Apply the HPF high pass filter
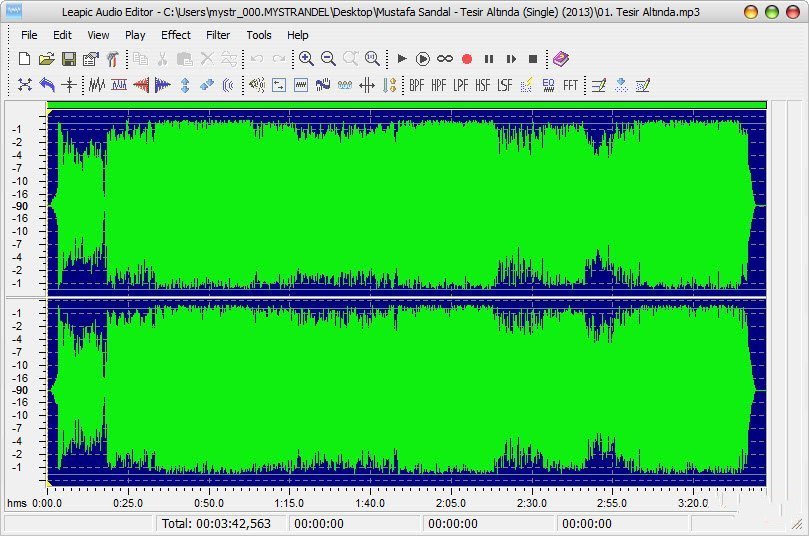Viewport: 809px width, 536px height. coord(438,85)
